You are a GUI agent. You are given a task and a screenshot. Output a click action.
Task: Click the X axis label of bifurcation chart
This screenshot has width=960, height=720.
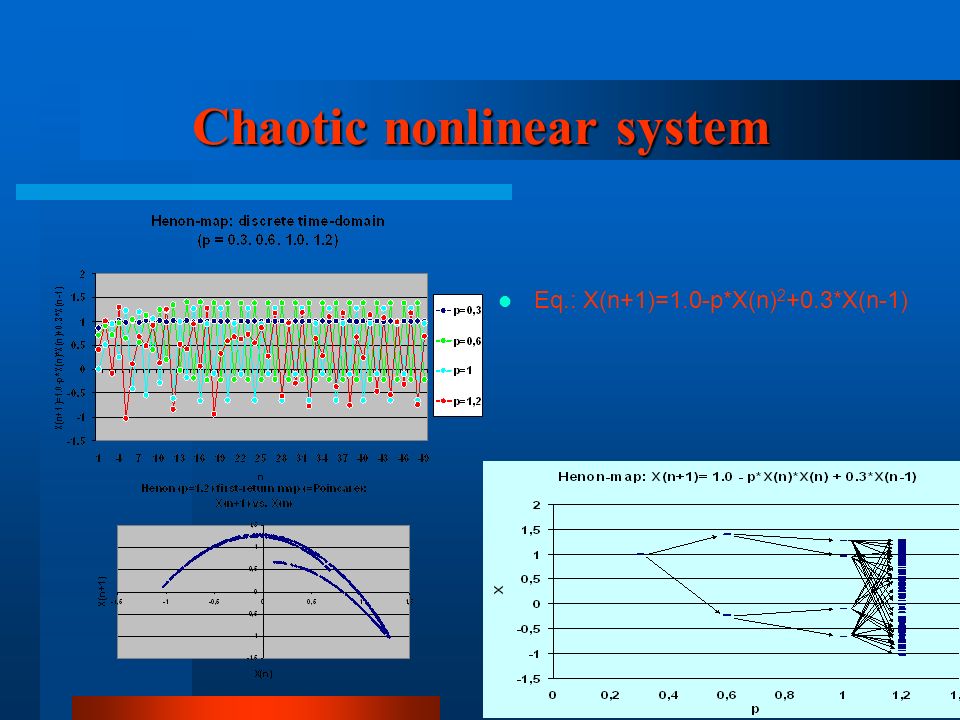click(x=499, y=590)
